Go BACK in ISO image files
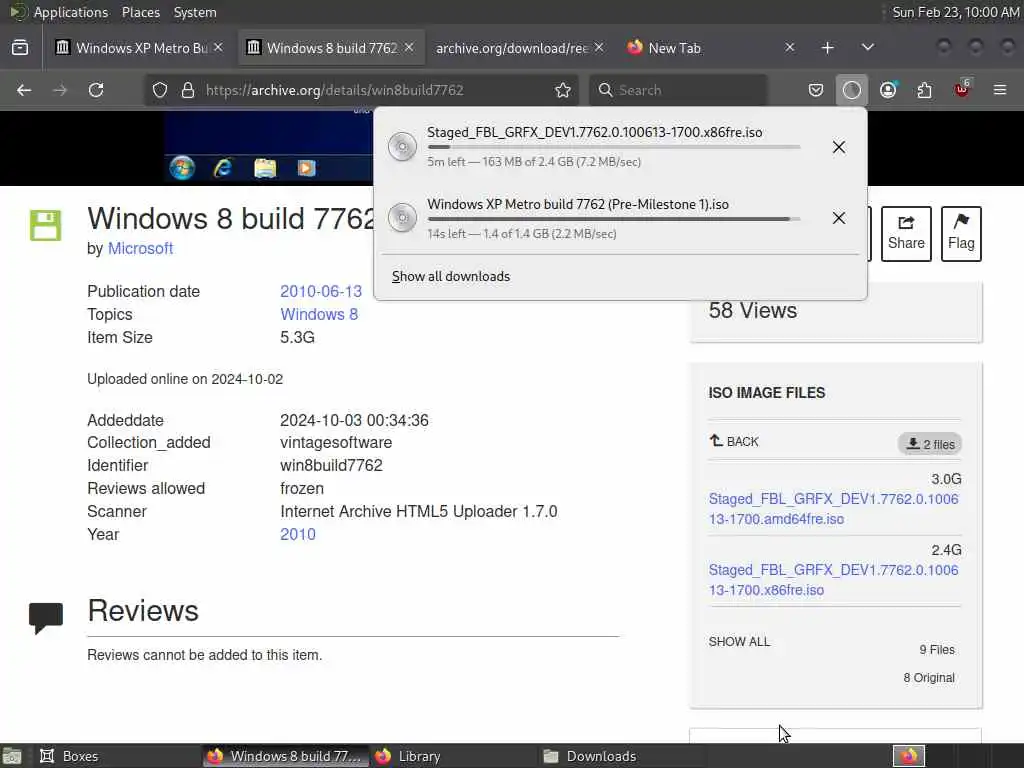This screenshot has width=1024, height=768. (734, 441)
